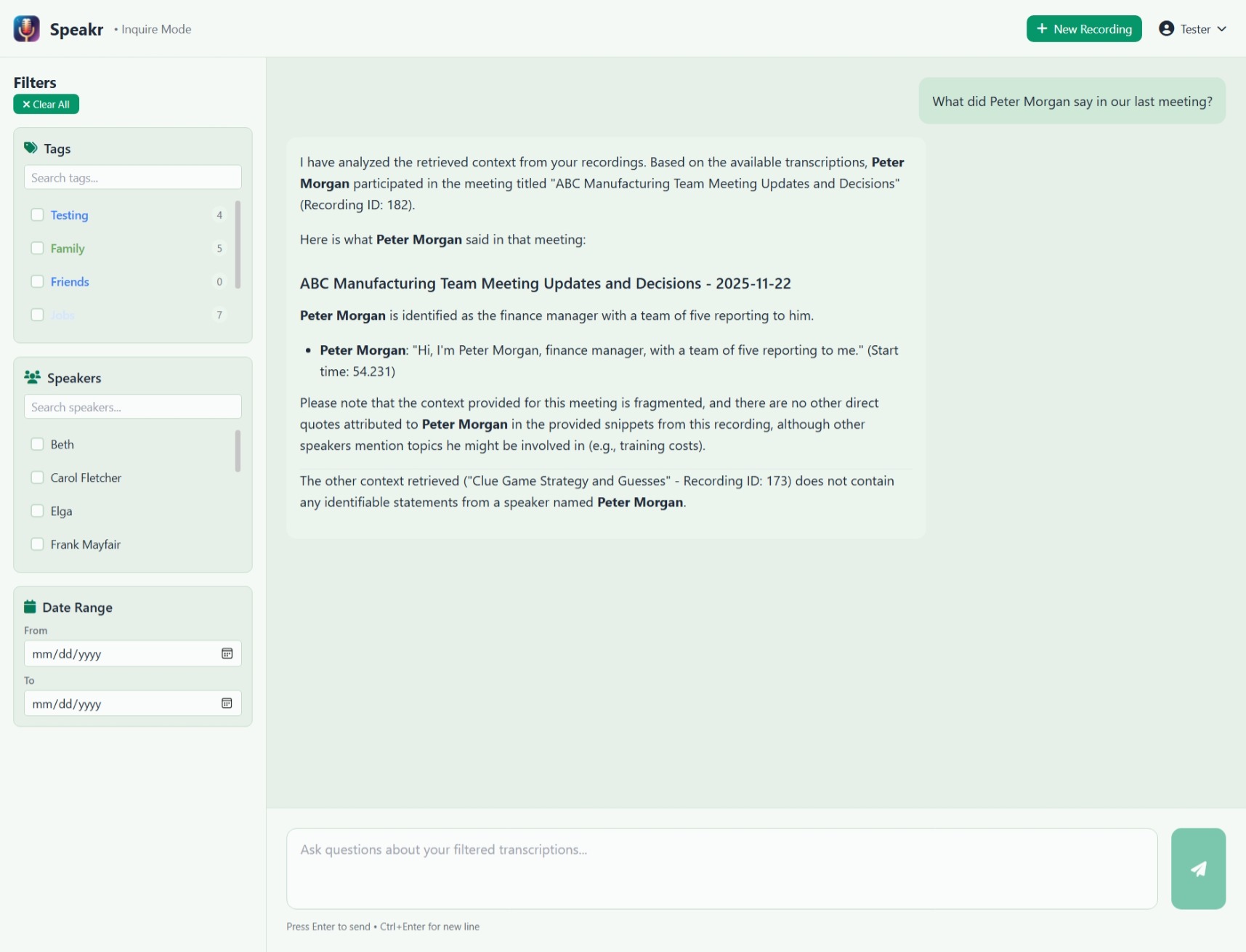Click the paper plane send icon
Viewport: 1246px width, 952px height.
1198,868
